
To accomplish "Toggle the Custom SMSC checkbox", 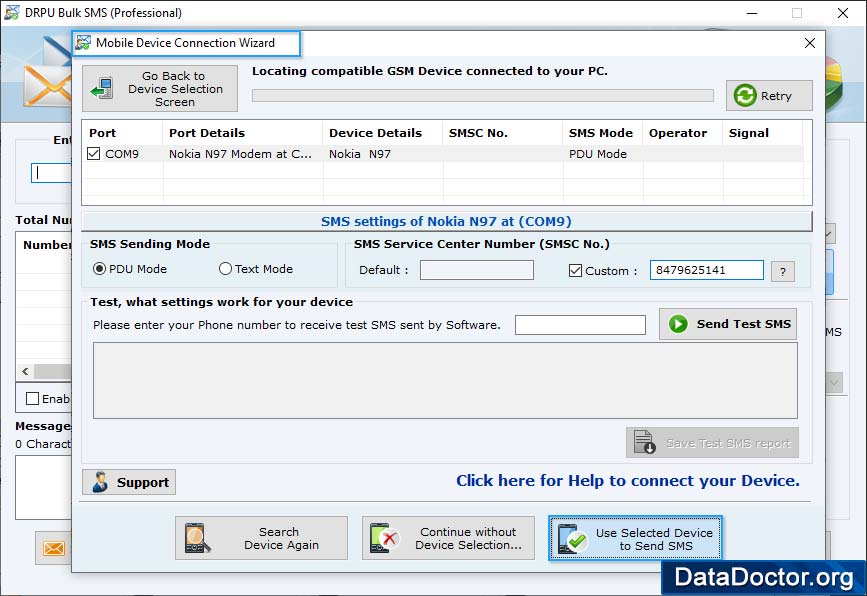I will (x=575, y=270).
